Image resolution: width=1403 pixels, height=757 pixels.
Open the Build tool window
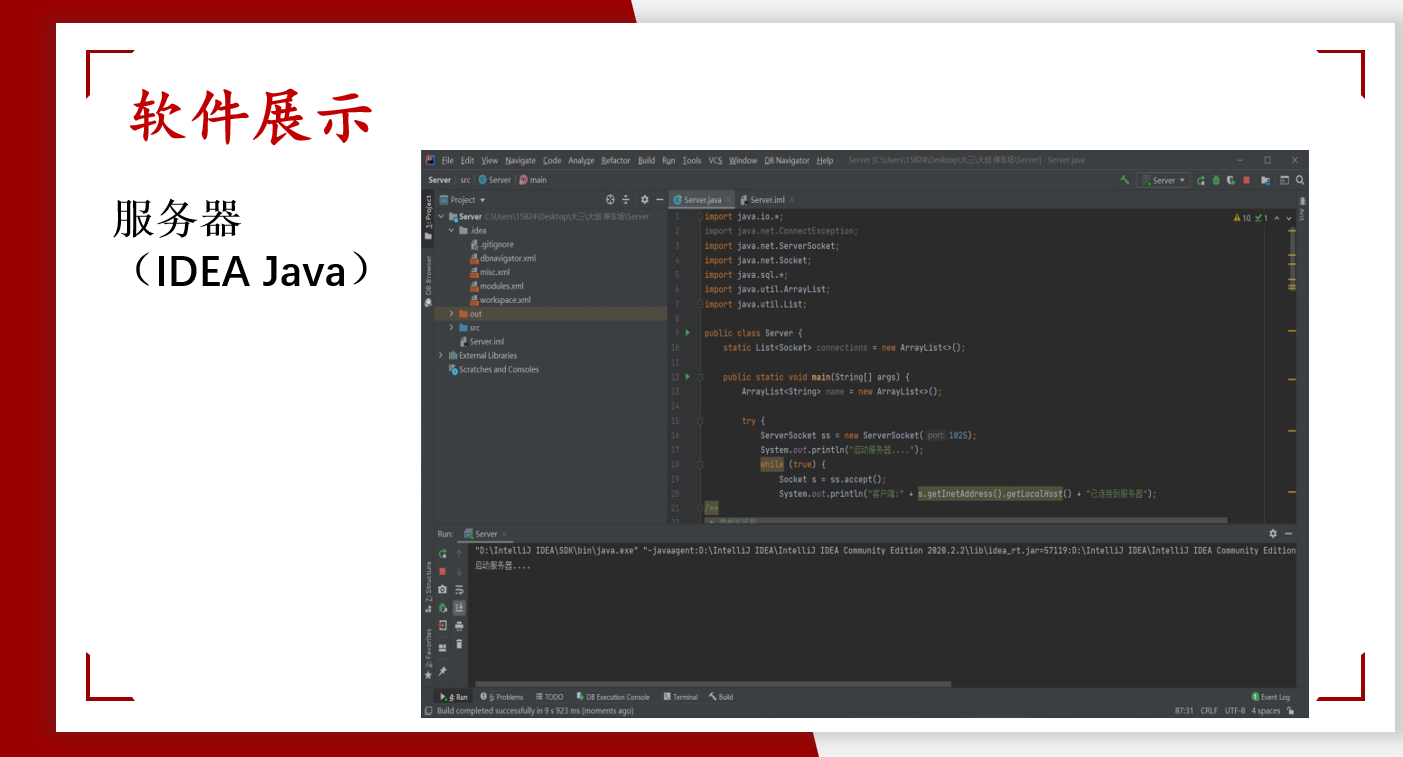(x=721, y=697)
